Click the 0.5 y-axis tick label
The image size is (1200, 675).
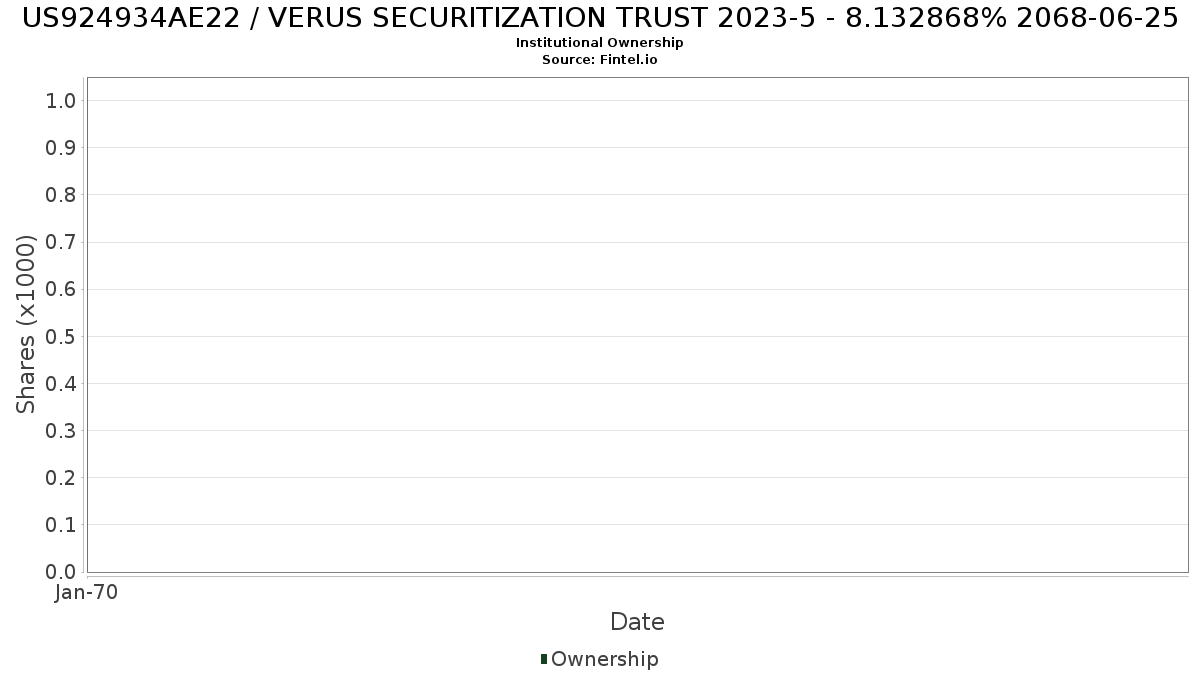tap(60, 336)
